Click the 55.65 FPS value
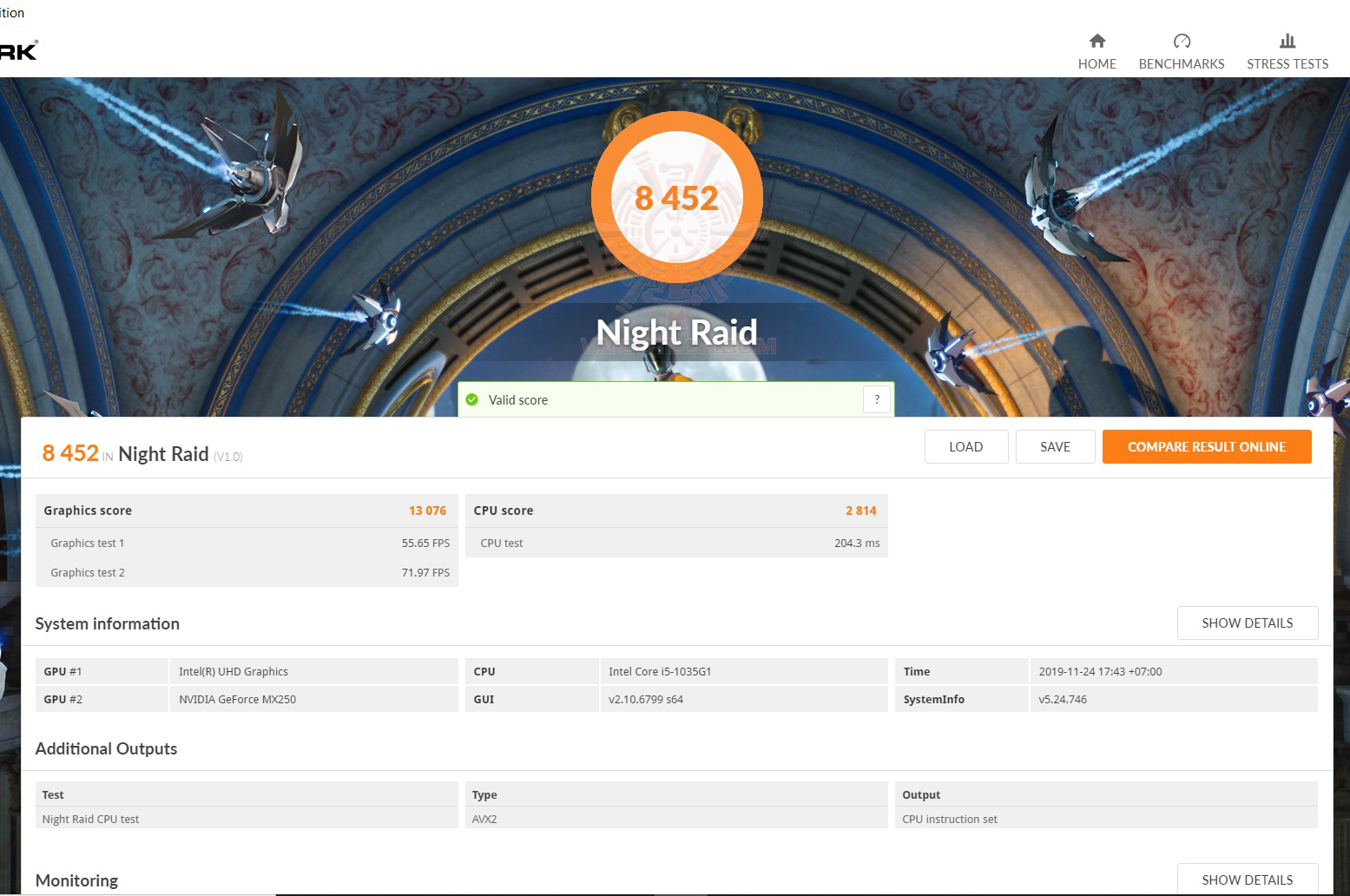The width and height of the screenshot is (1350, 896). pyautogui.click(x=425, y=544)
